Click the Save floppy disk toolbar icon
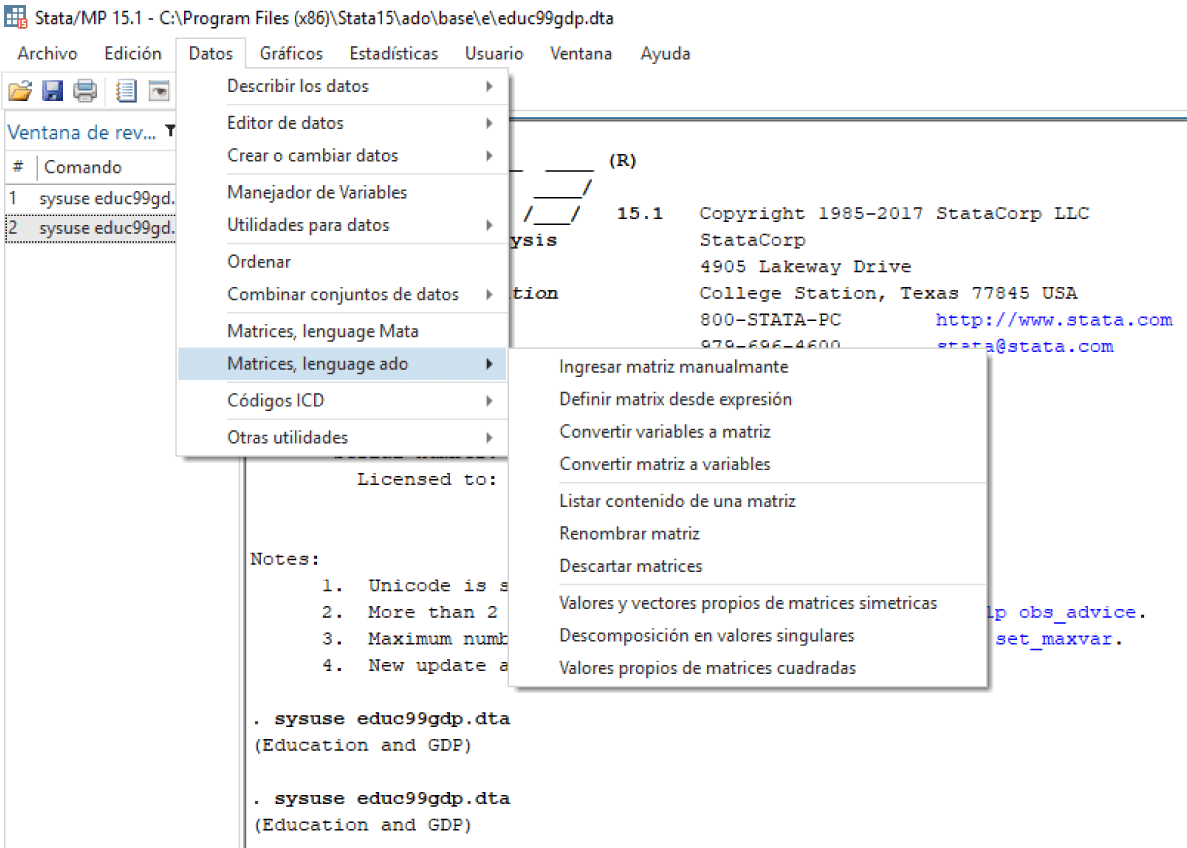This screenshot has height=848, width=1187. point(52,91)
